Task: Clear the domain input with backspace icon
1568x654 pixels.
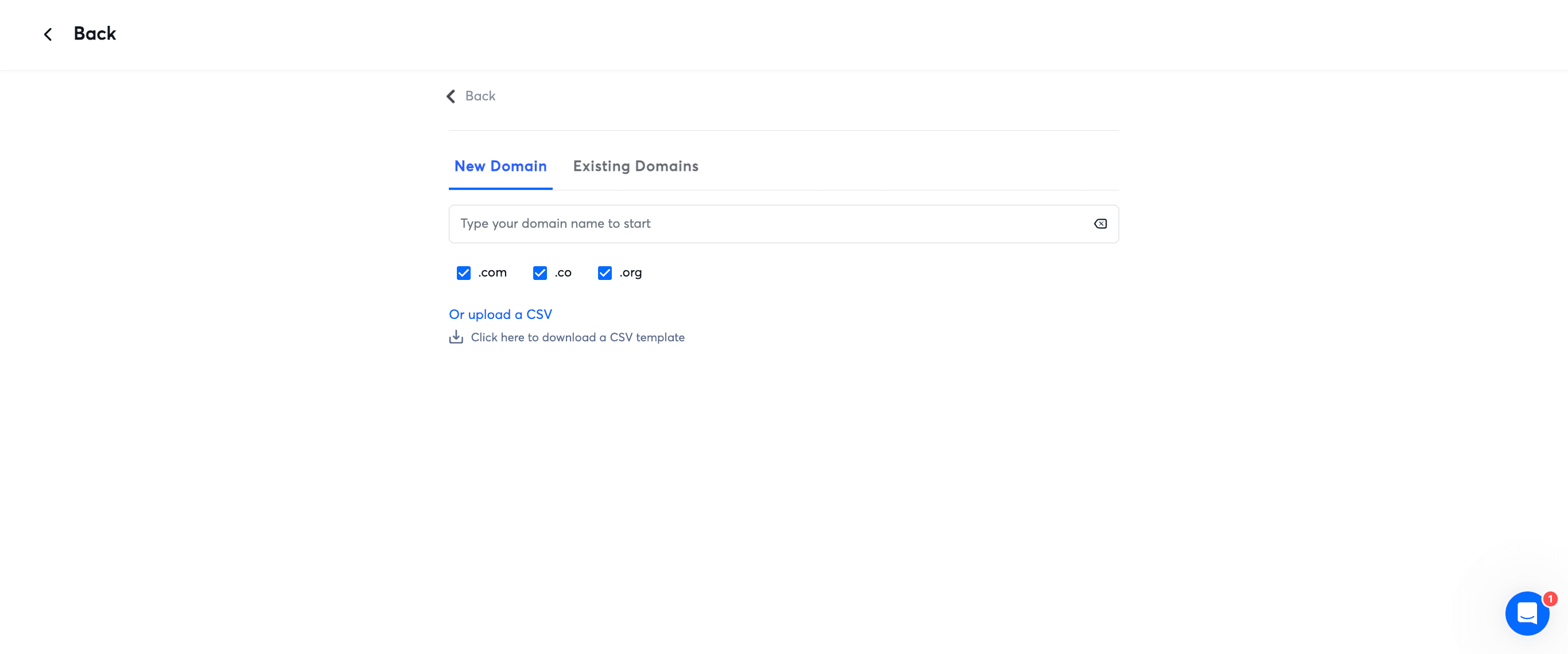Action: 1100,224
